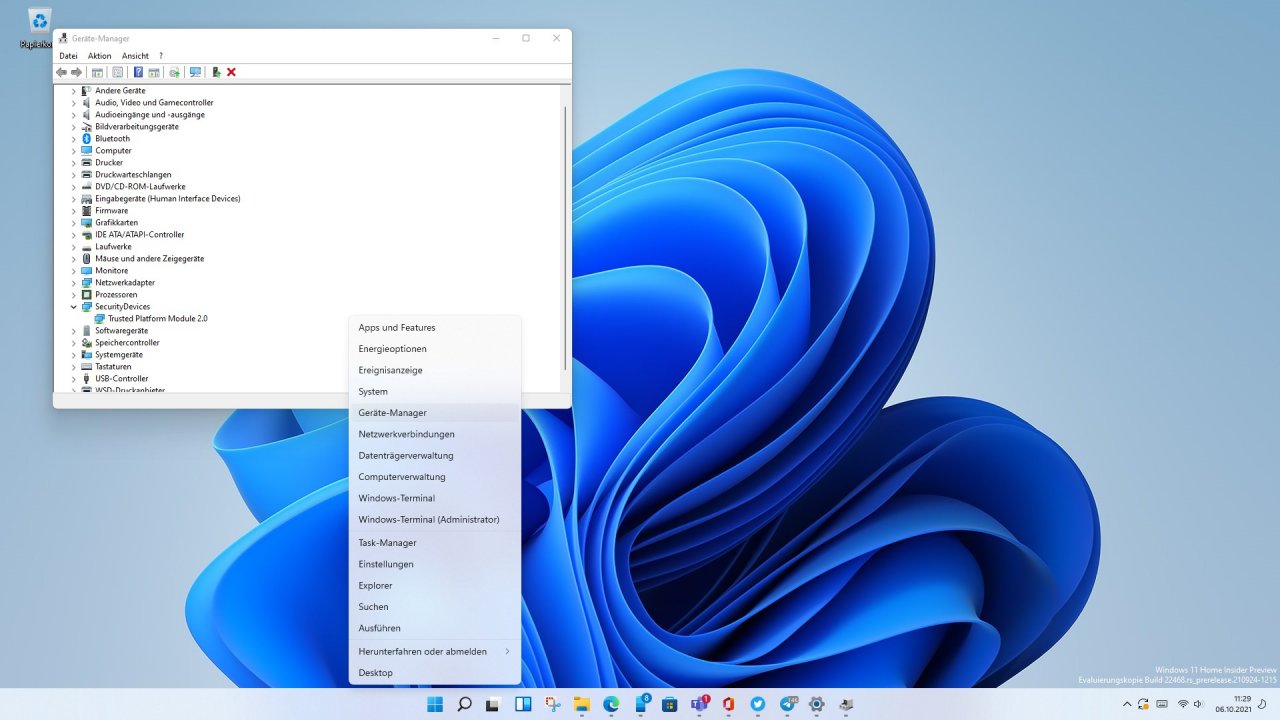1280x720 pixels.
Task: Choose Apps und Features in context menu
Action: pos(435,328)
